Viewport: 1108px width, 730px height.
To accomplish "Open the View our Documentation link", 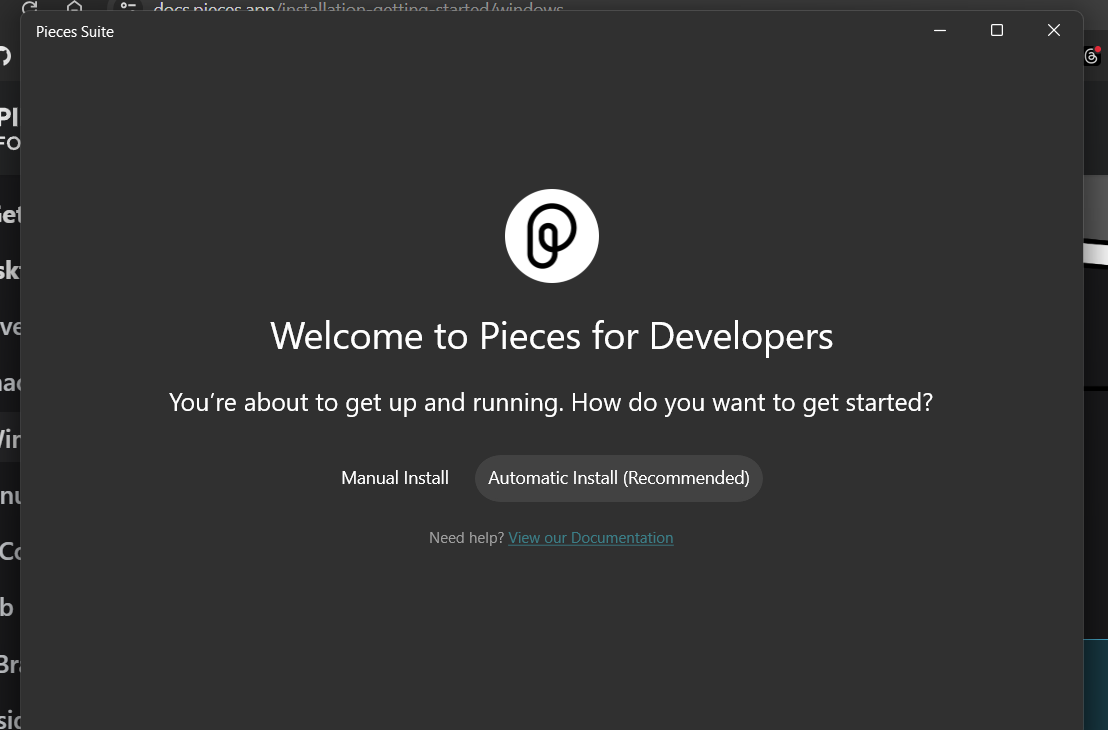I will click(590, 538).
